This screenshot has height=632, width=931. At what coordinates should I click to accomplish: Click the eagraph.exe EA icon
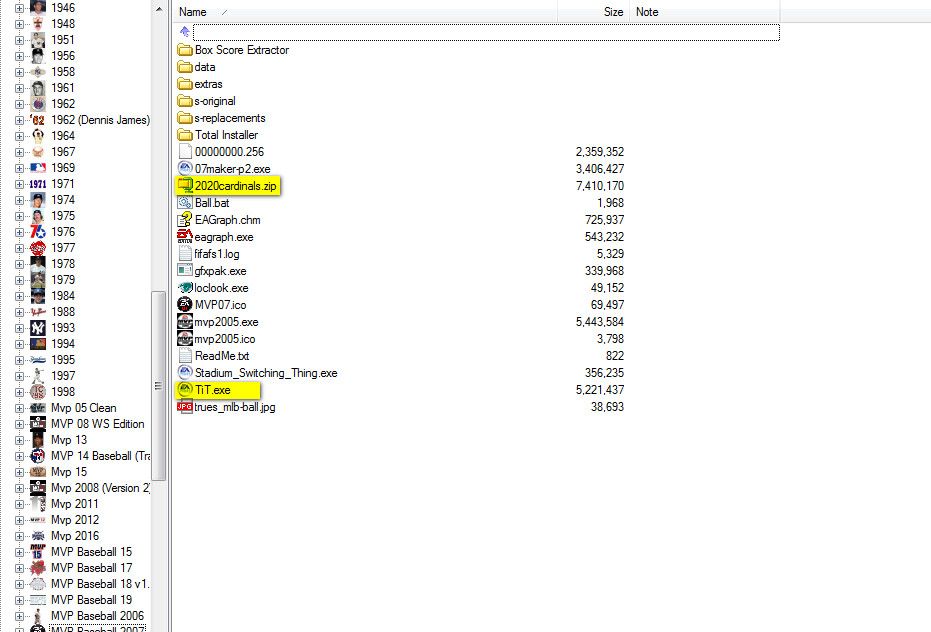pos(185,236)
